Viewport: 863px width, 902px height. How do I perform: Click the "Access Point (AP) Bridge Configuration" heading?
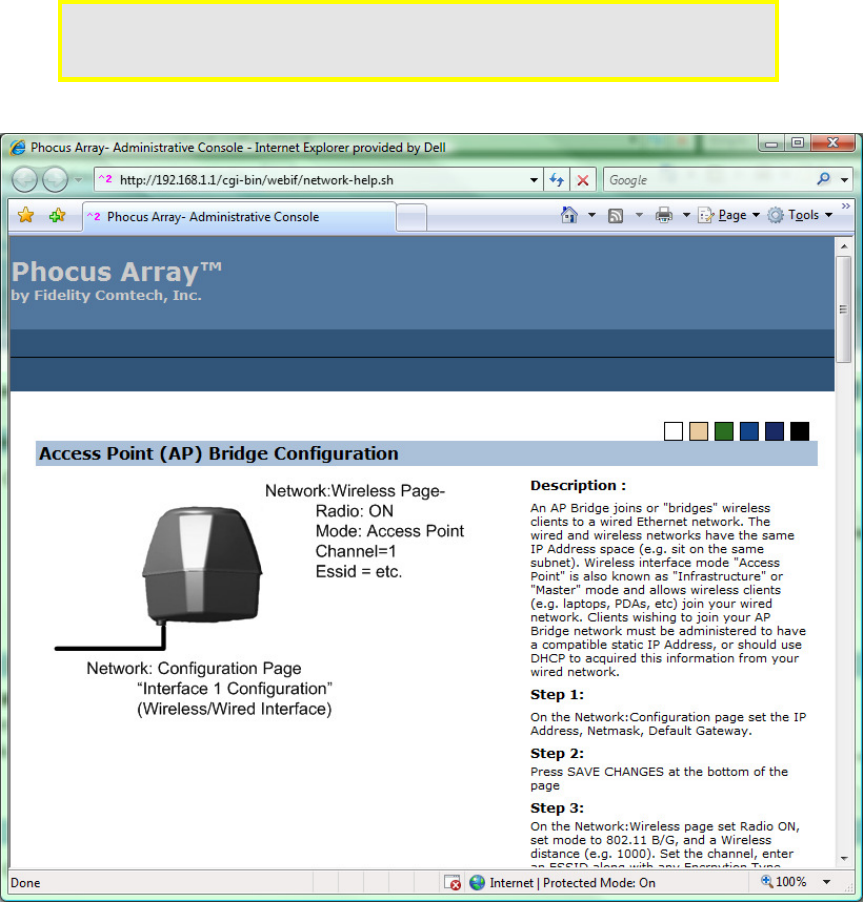click(x=219, y=453)
